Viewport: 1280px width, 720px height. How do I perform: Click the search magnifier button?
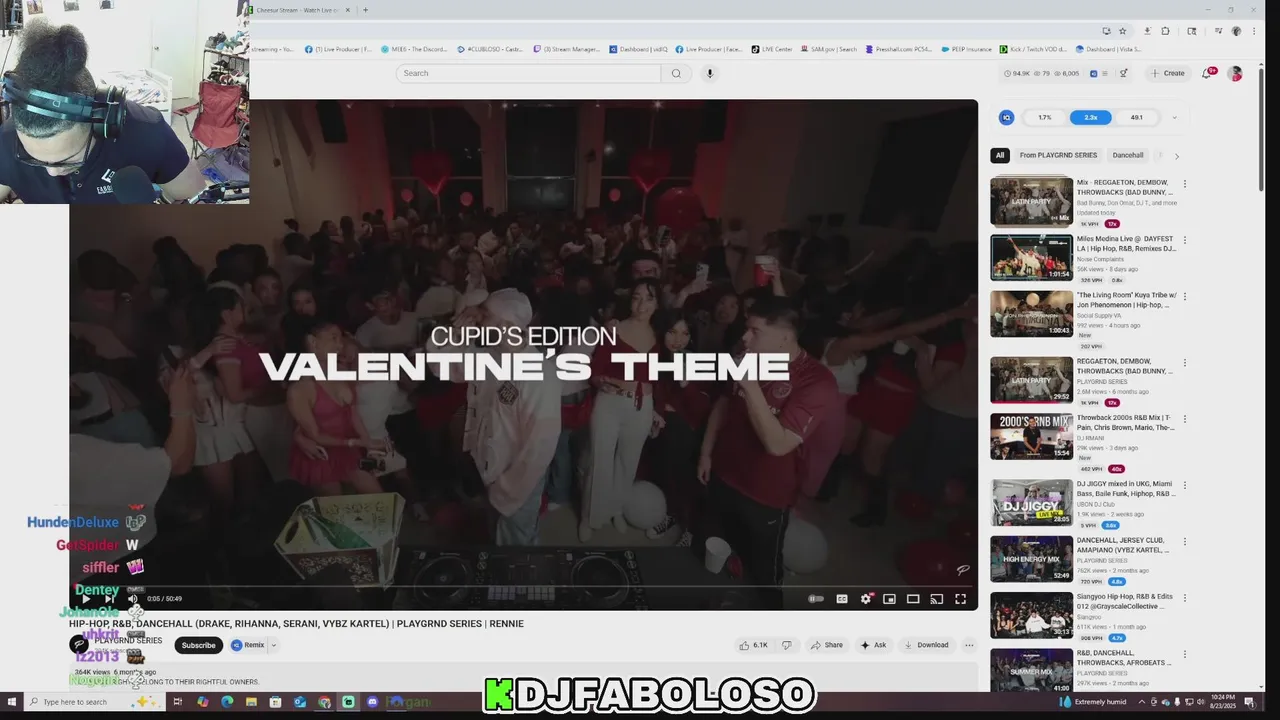tap(676, 73)
